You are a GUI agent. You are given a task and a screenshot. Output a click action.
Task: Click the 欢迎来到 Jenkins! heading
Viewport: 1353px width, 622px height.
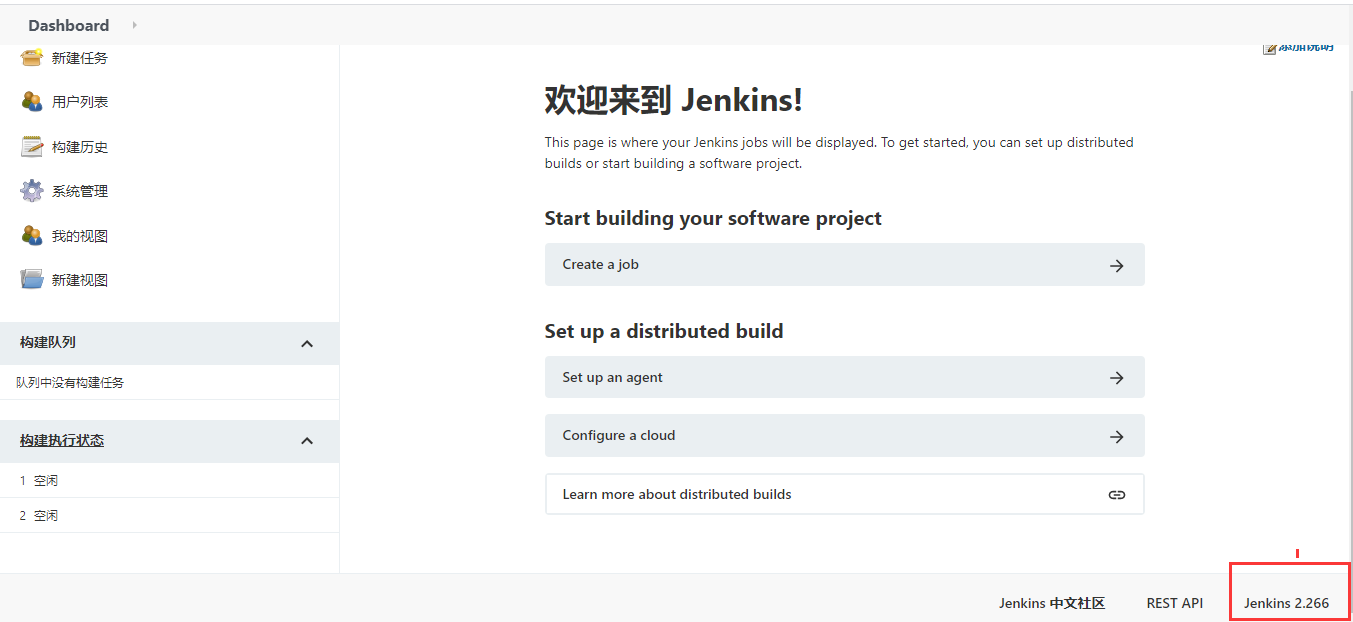[x=673, y=100]
